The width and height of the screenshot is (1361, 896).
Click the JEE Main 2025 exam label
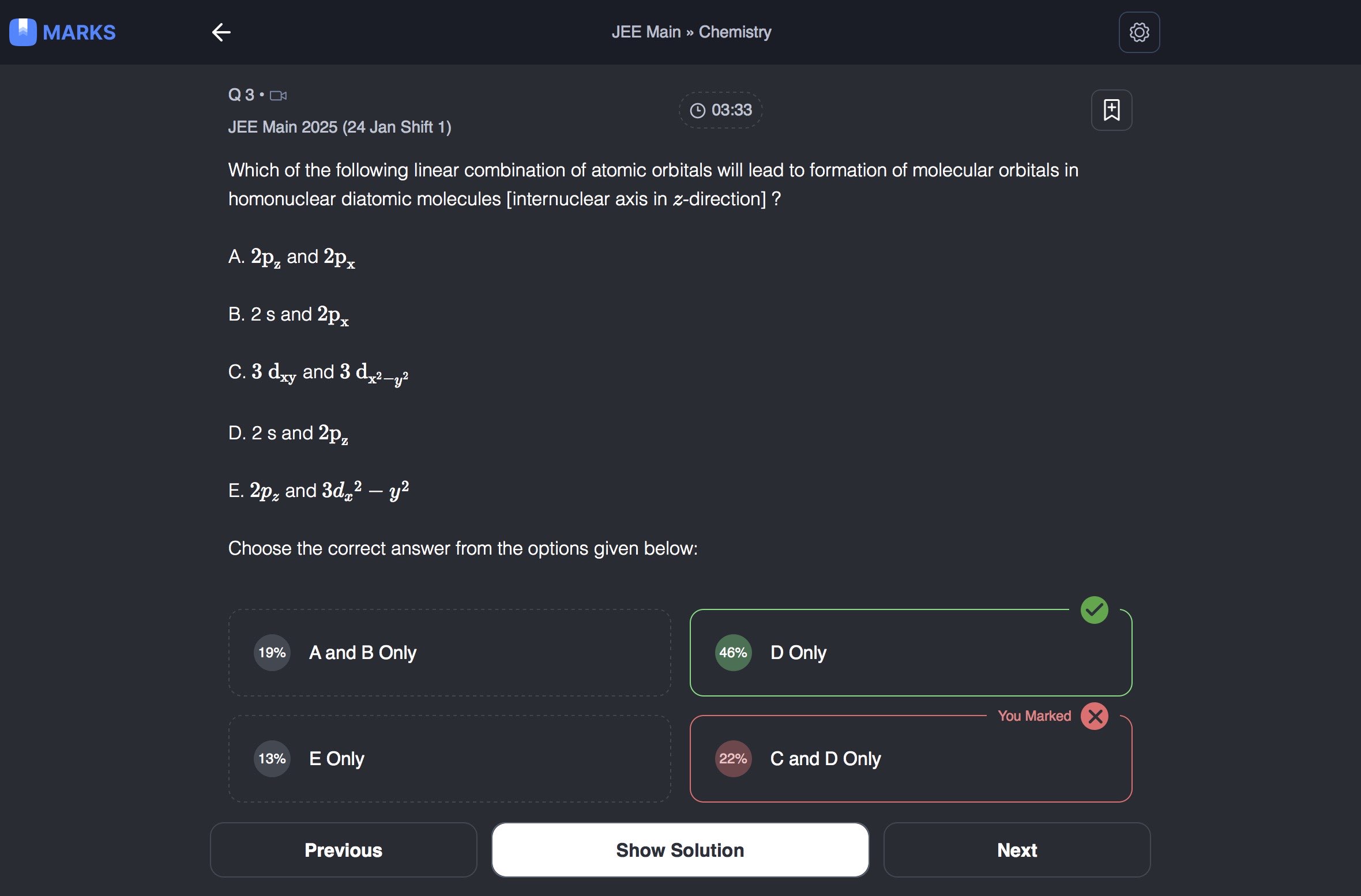[x=339, y=127]
